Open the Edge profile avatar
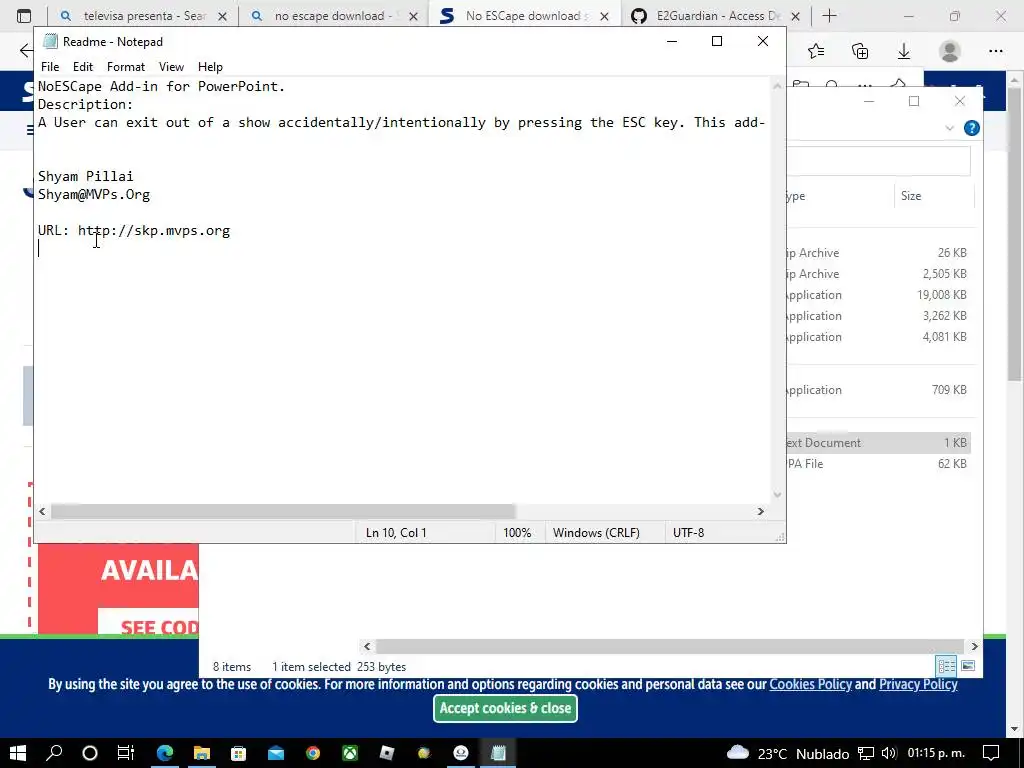Screen dimensions: 1024x768 point(950,50)
